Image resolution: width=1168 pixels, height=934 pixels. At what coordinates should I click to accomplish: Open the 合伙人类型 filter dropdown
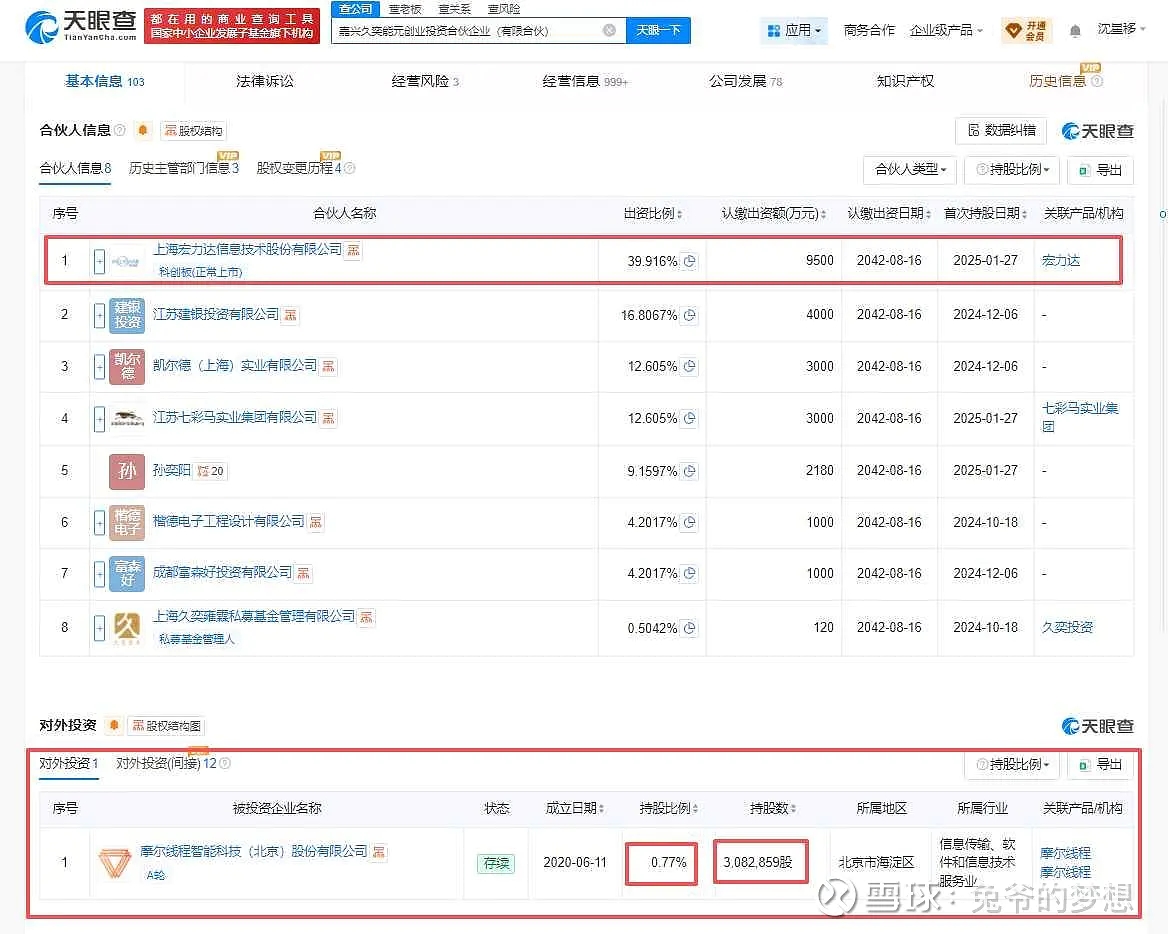point(910,170)
